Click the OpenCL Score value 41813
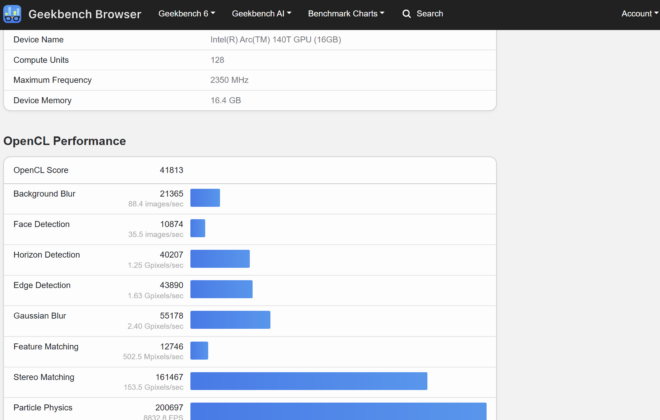Viewport: 660px width, 420px height. click(171, 170)
